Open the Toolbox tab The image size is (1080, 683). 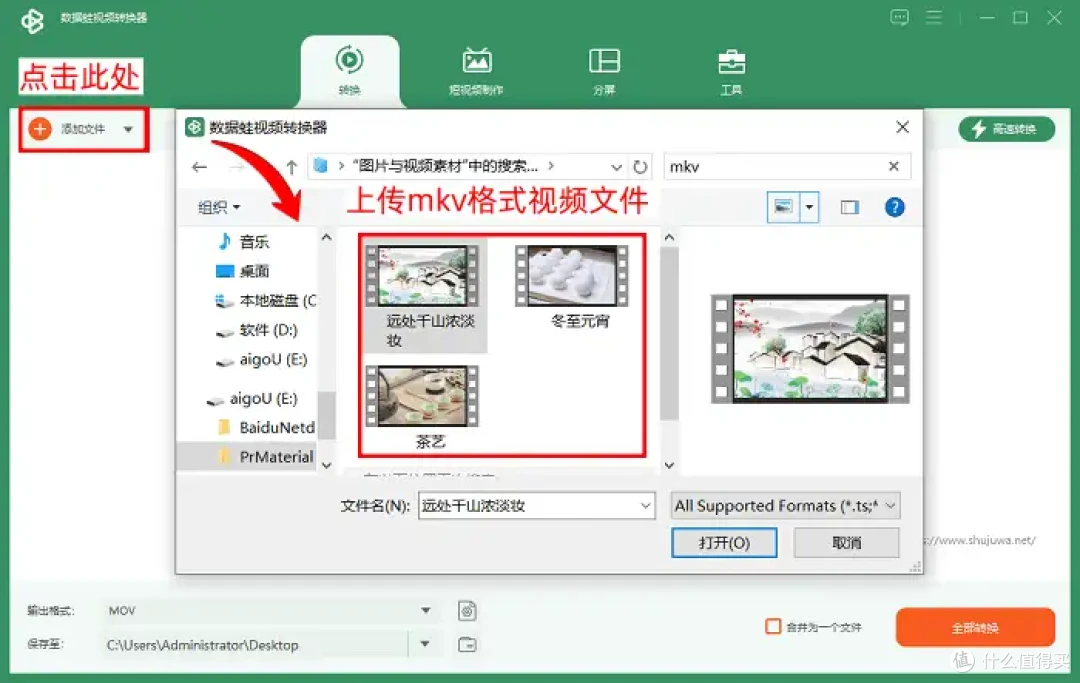[x=731, y=70]
